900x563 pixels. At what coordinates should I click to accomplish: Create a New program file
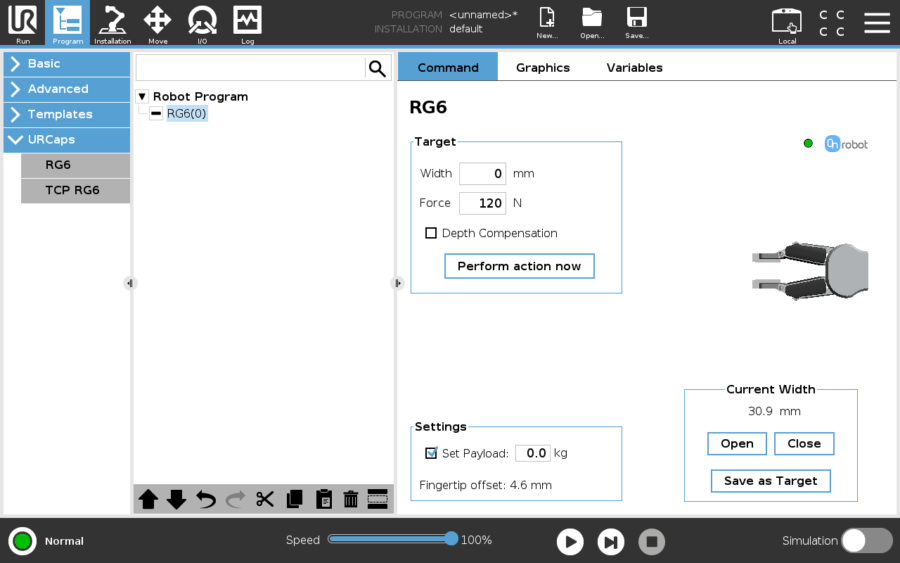[x=547, y=23]
